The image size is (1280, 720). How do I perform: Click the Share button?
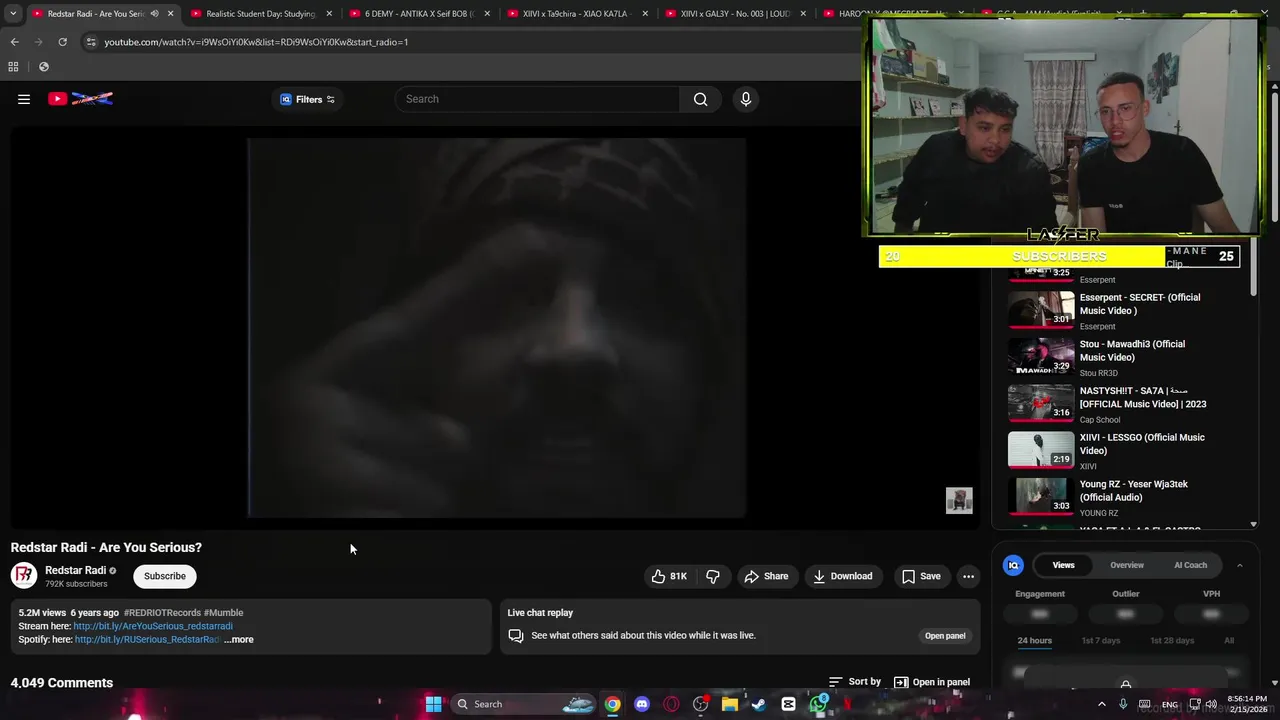coord(767,576)
